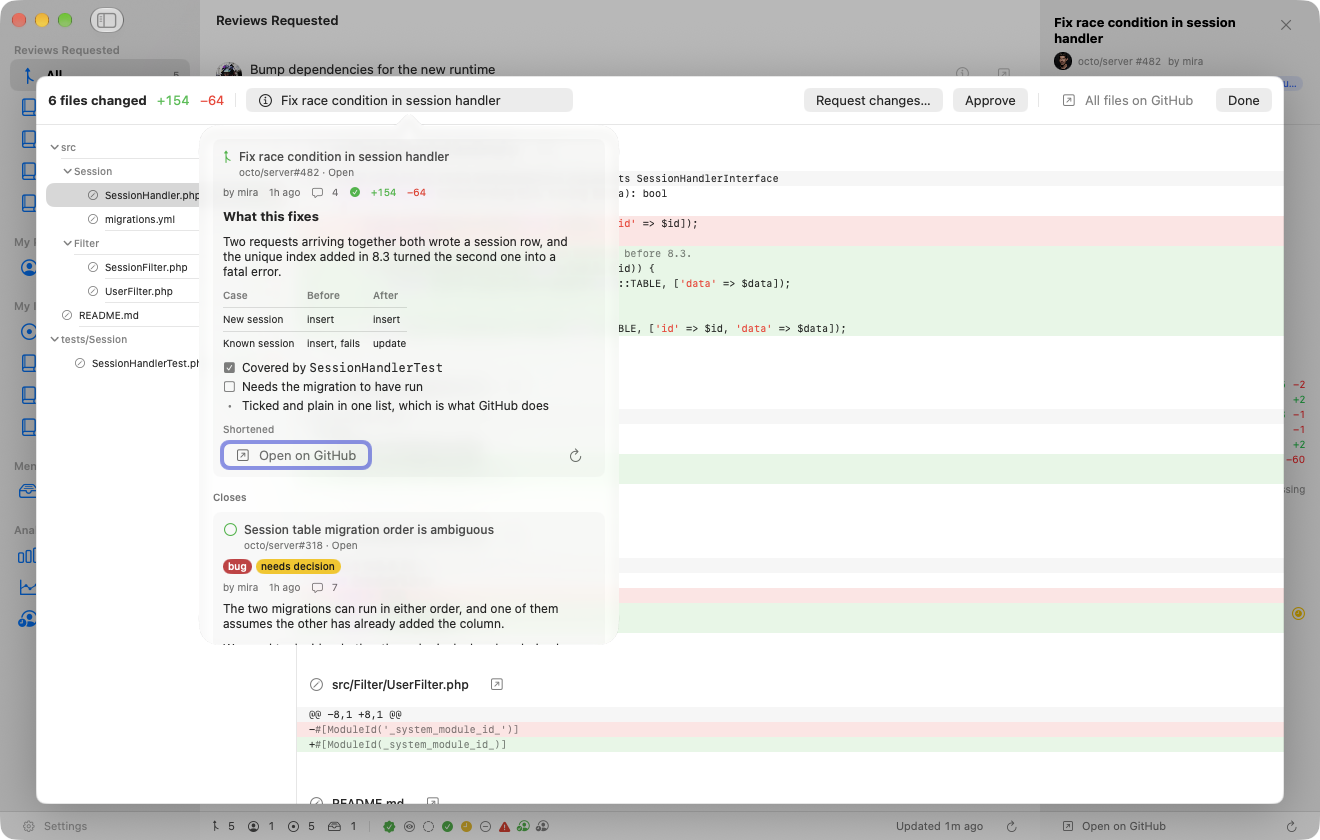Collapse the Filter folder in the file tree
Viewport: 1320px width, 840px height.
pyautogui.click(x=67, y=243)
